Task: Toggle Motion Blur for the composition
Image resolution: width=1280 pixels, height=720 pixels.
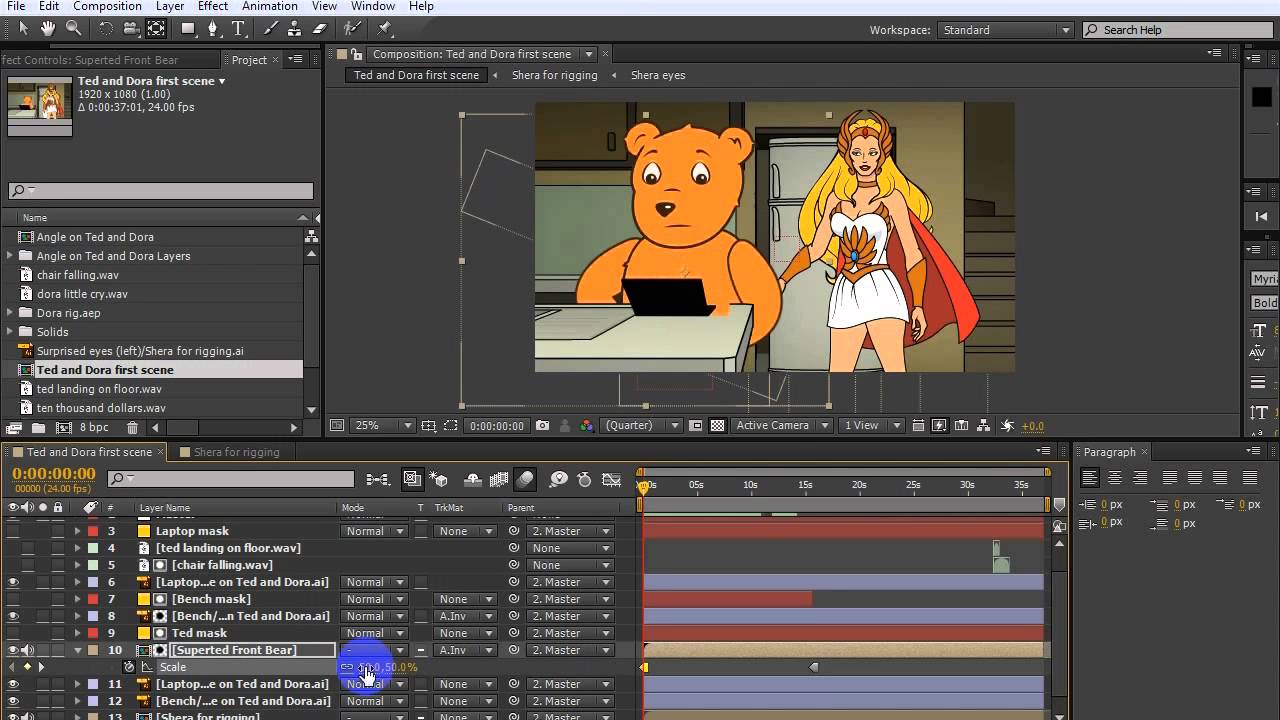Action: point(526,480)
